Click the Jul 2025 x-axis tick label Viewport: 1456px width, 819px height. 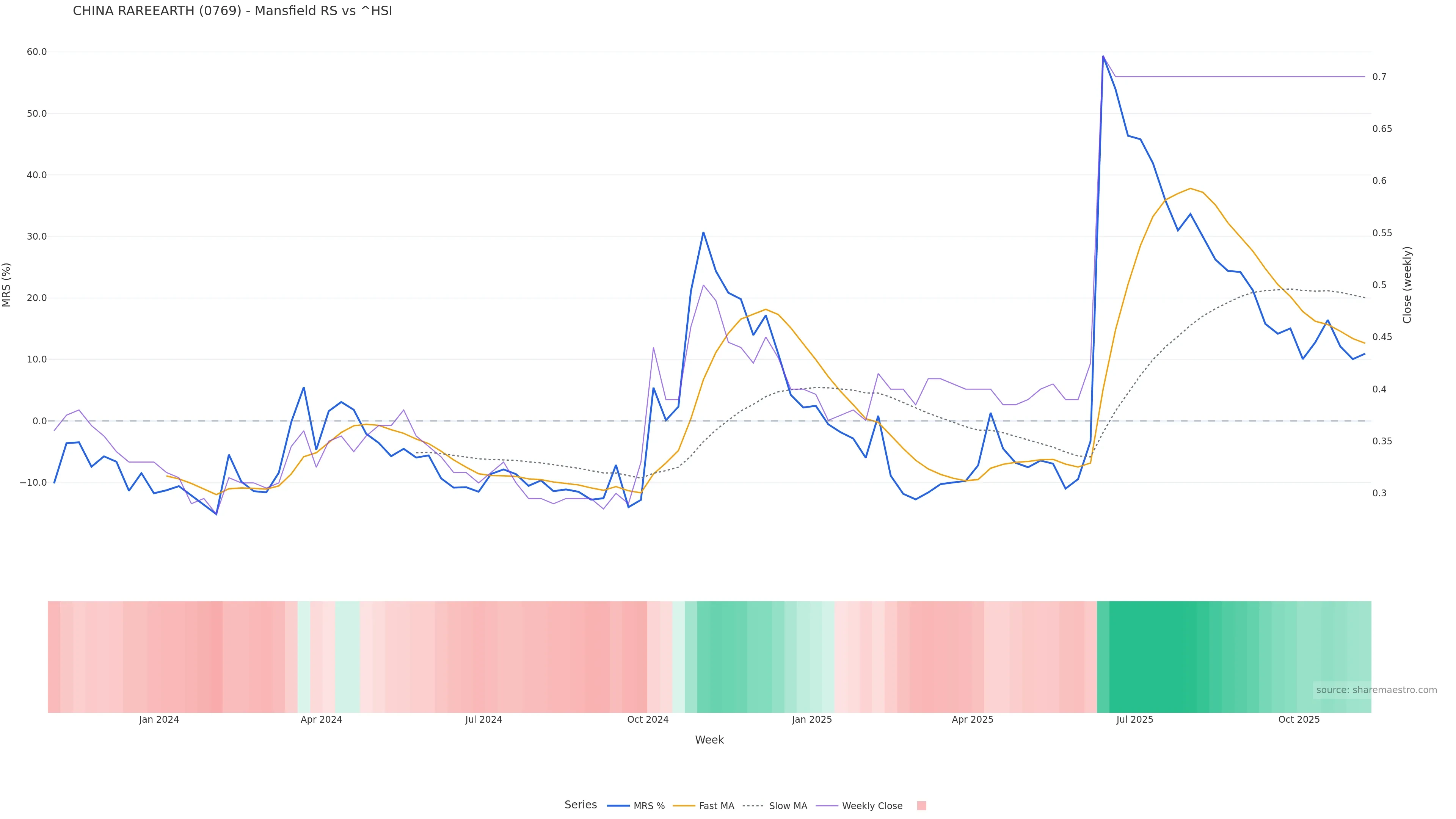click(1134, 720)
